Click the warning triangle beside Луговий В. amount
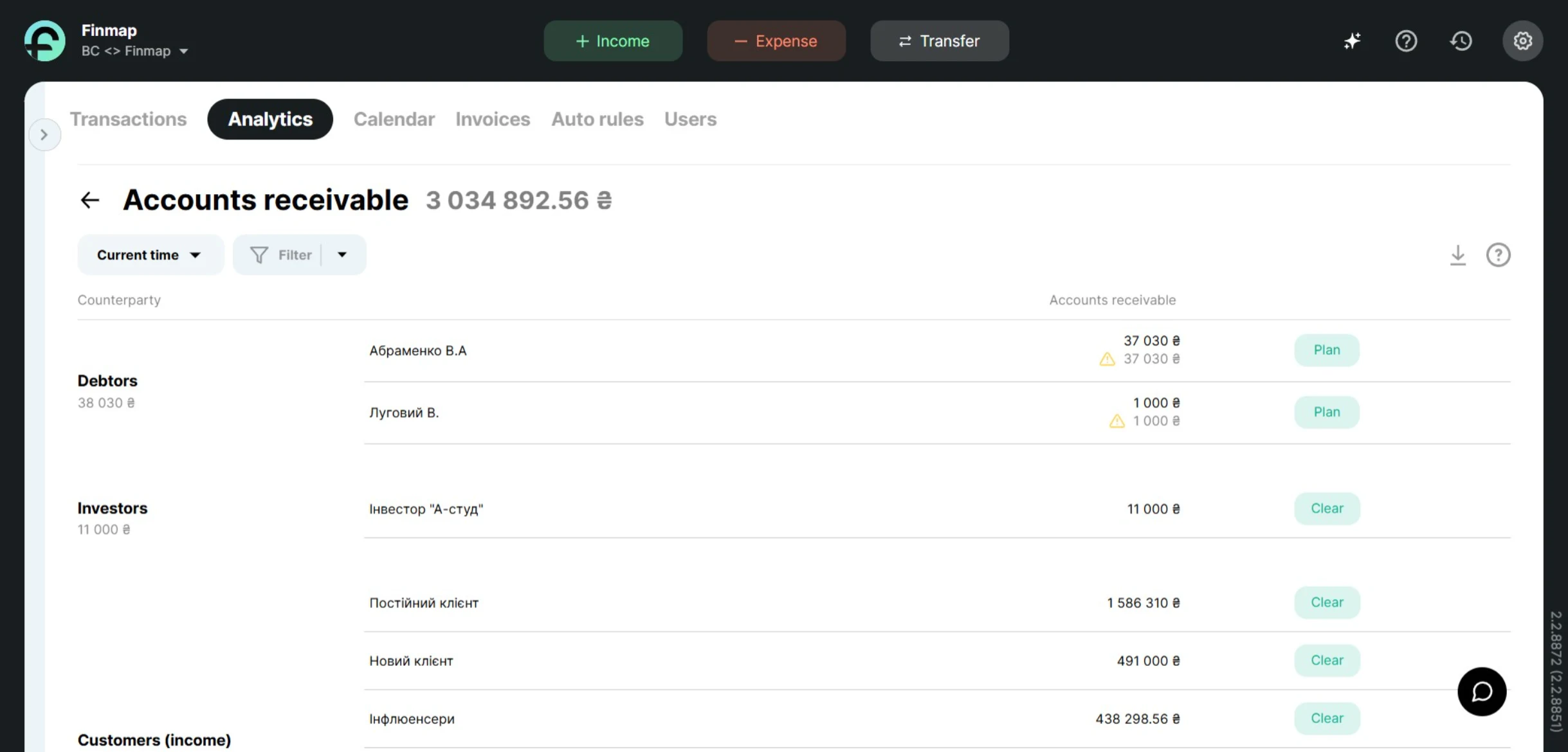1568x752 pixels. click(1117, 421)
